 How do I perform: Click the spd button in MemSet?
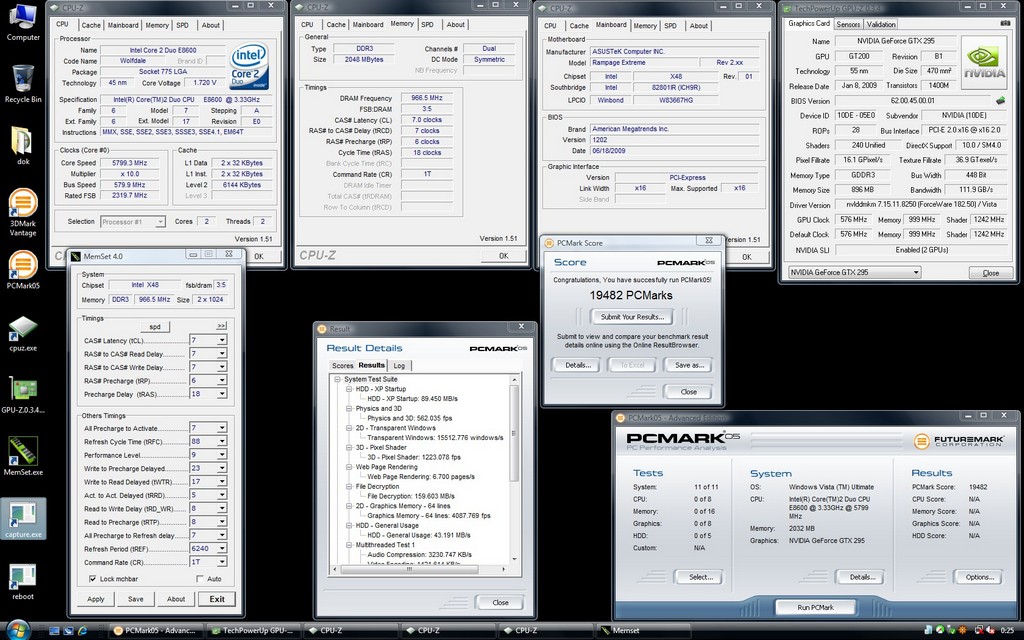click(155, 326)
